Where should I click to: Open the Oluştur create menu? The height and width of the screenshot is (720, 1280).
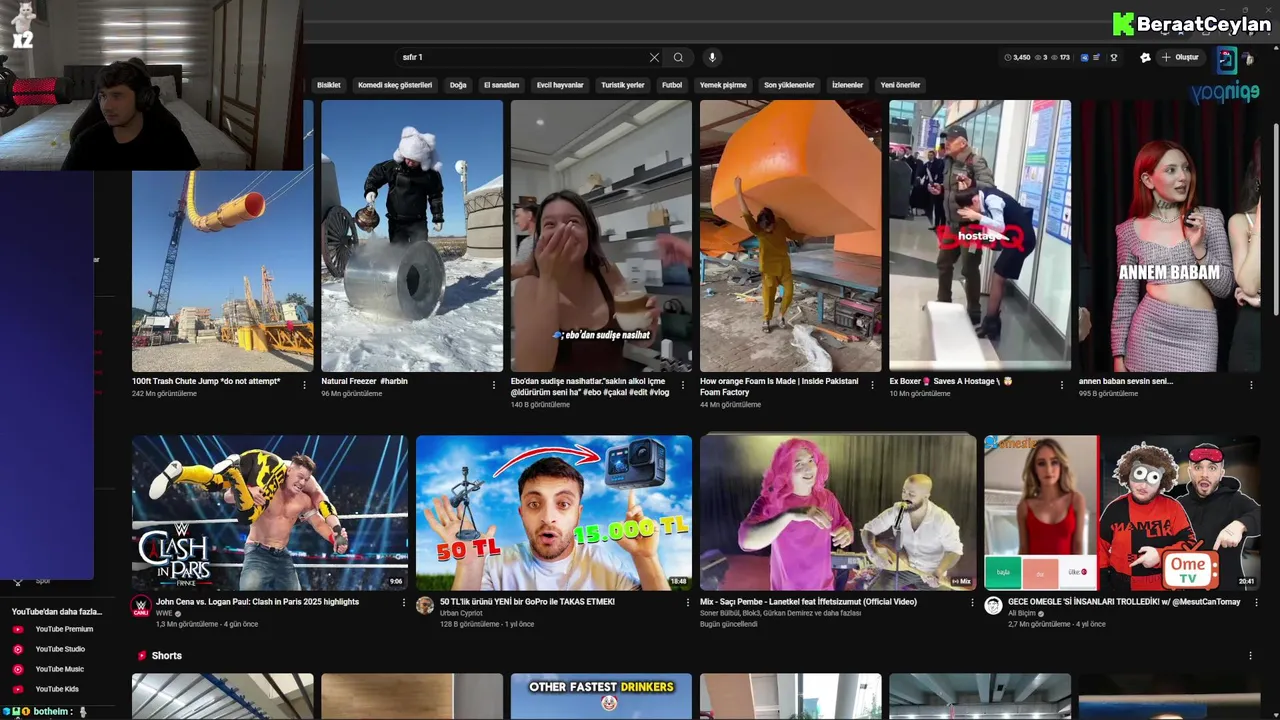(1180, 58)
